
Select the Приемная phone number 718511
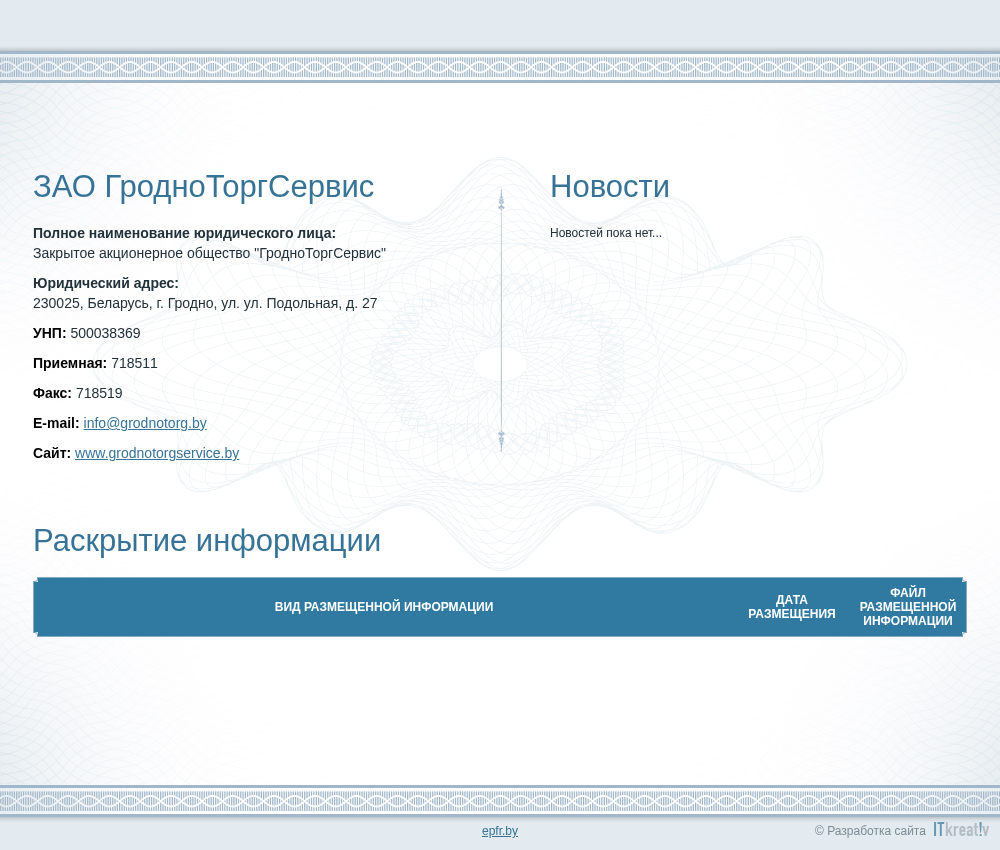(x=134, y=363)
